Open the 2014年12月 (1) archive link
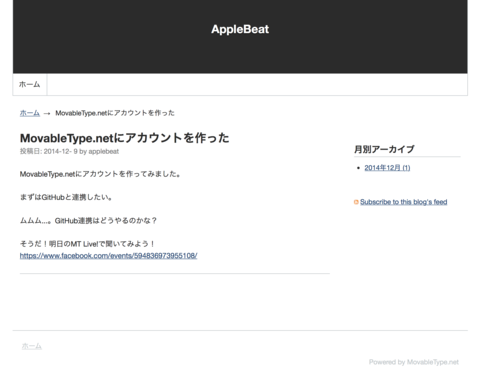 click(x=387, y=168)
